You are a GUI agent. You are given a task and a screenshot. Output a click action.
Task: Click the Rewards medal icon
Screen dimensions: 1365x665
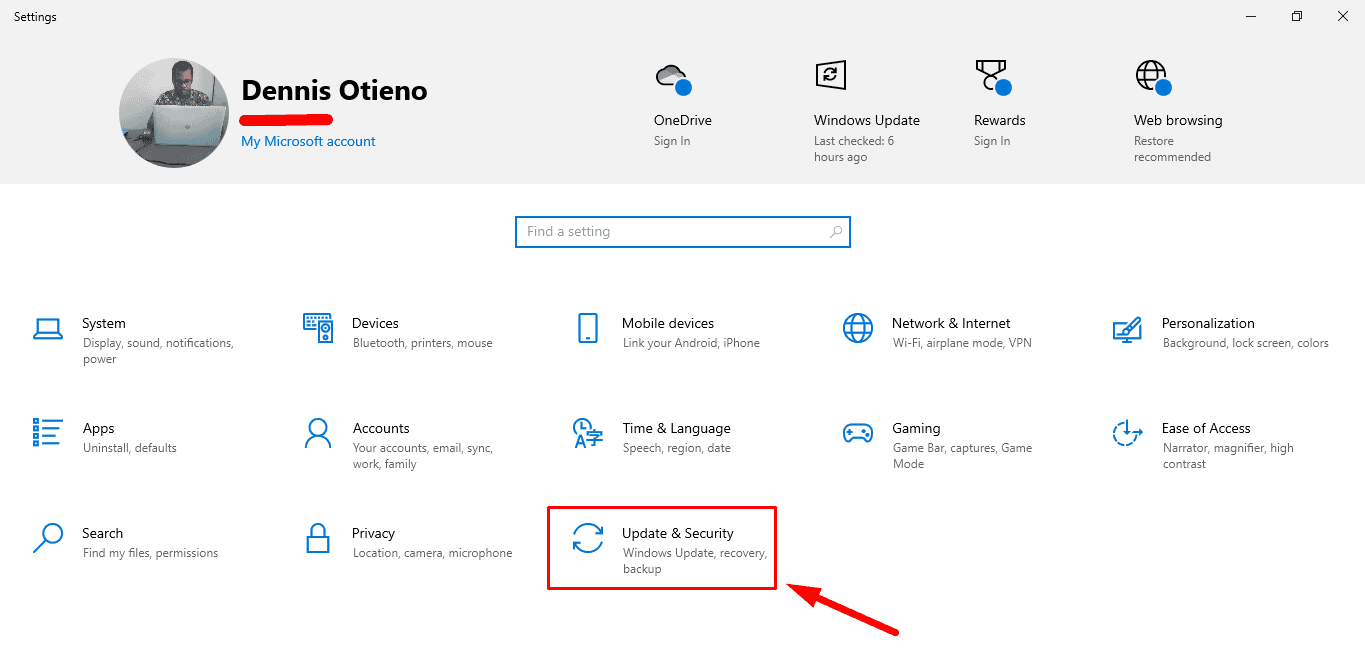(x=992, y=77)
